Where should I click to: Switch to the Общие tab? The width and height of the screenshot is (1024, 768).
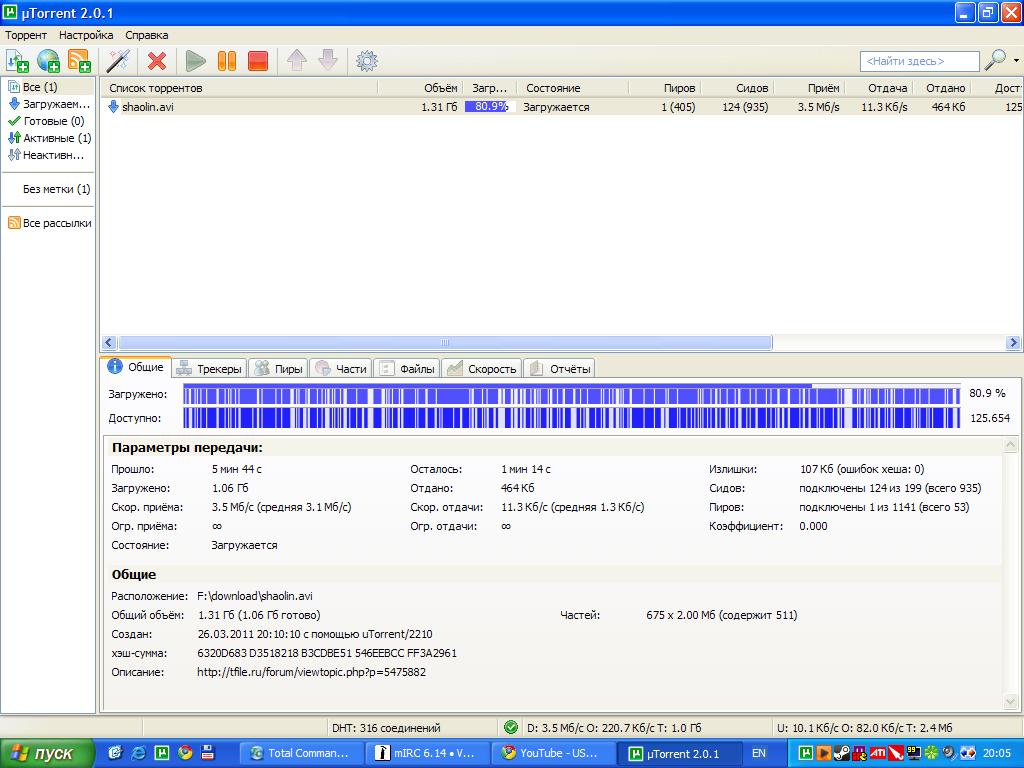coord(136,367)
